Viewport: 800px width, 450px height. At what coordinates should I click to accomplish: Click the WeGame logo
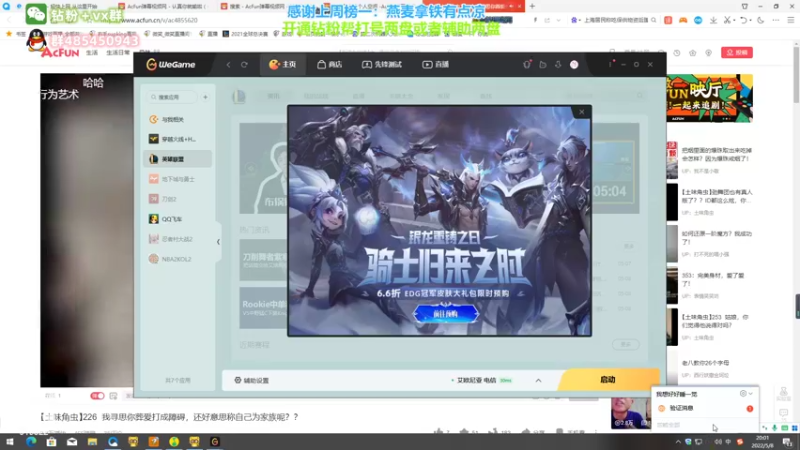pyautogui.click(x=171, y=64)
